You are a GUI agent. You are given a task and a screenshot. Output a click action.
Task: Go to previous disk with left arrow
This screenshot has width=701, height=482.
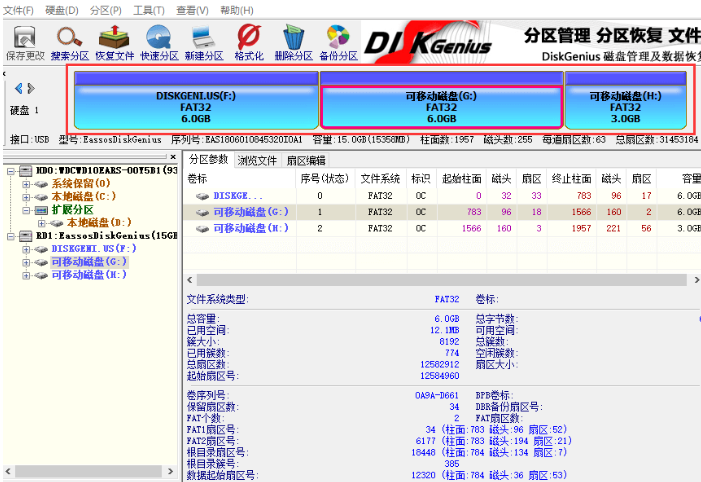tap(19, 89)
